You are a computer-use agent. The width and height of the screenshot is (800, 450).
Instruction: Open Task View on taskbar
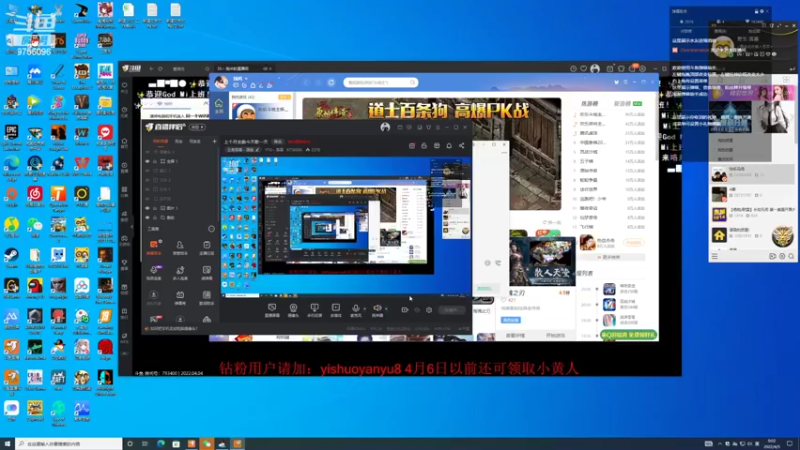pos(145,444)
